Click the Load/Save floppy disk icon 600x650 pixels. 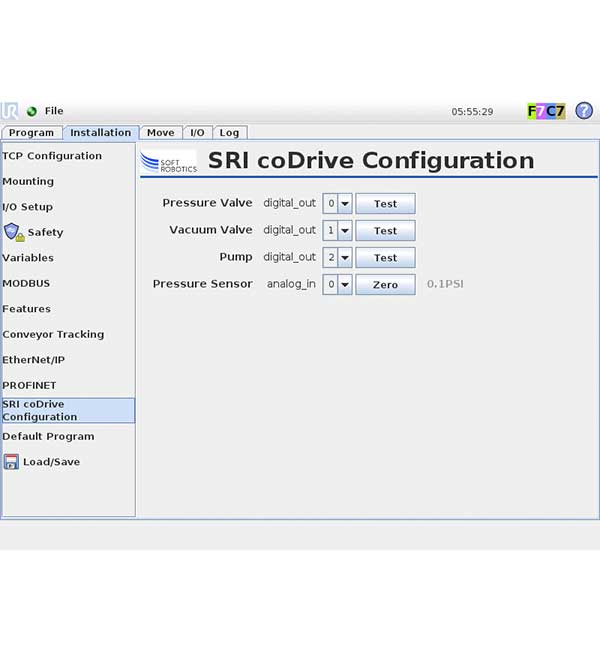click(11, 461)
